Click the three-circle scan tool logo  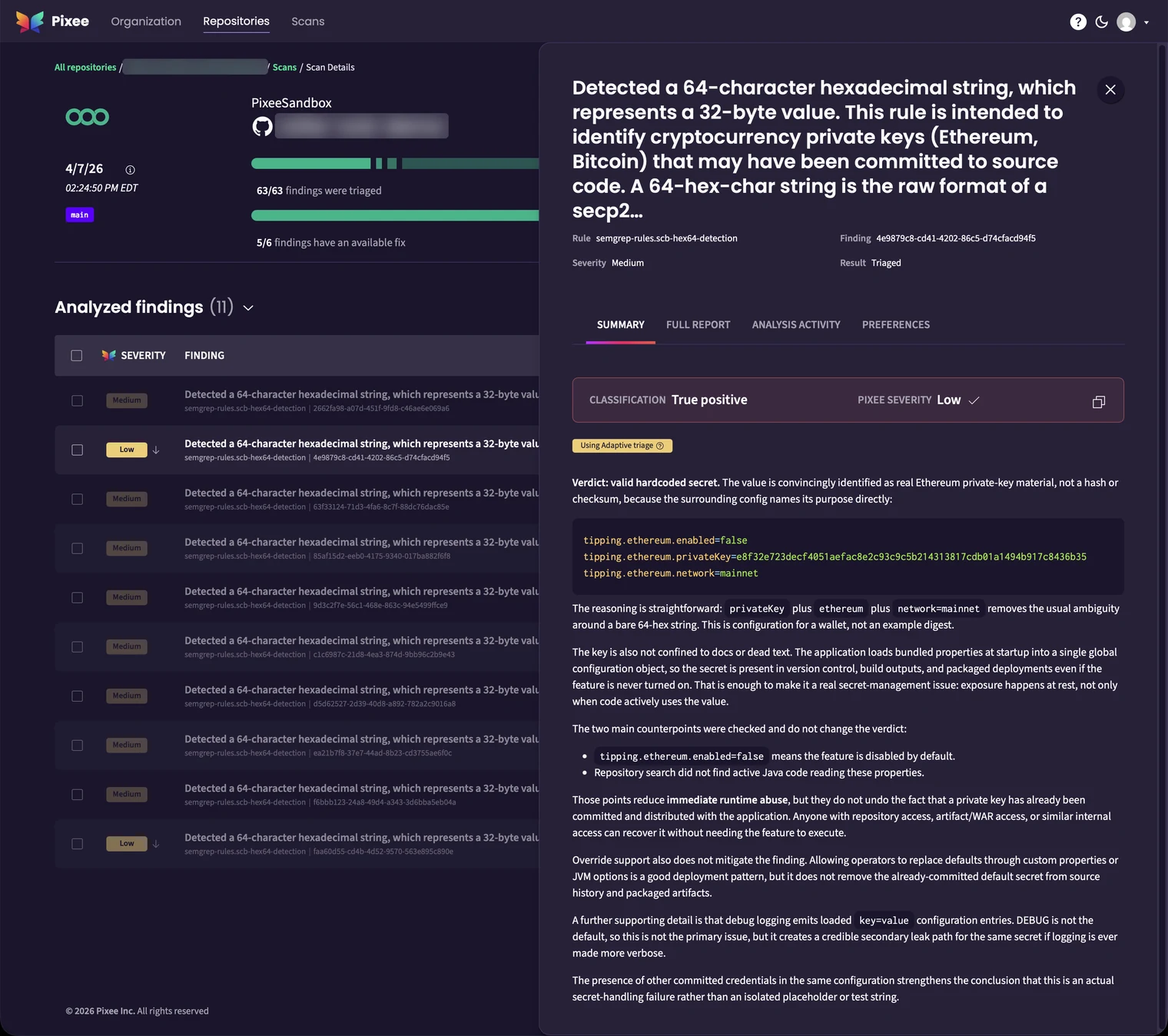(88, 117)
